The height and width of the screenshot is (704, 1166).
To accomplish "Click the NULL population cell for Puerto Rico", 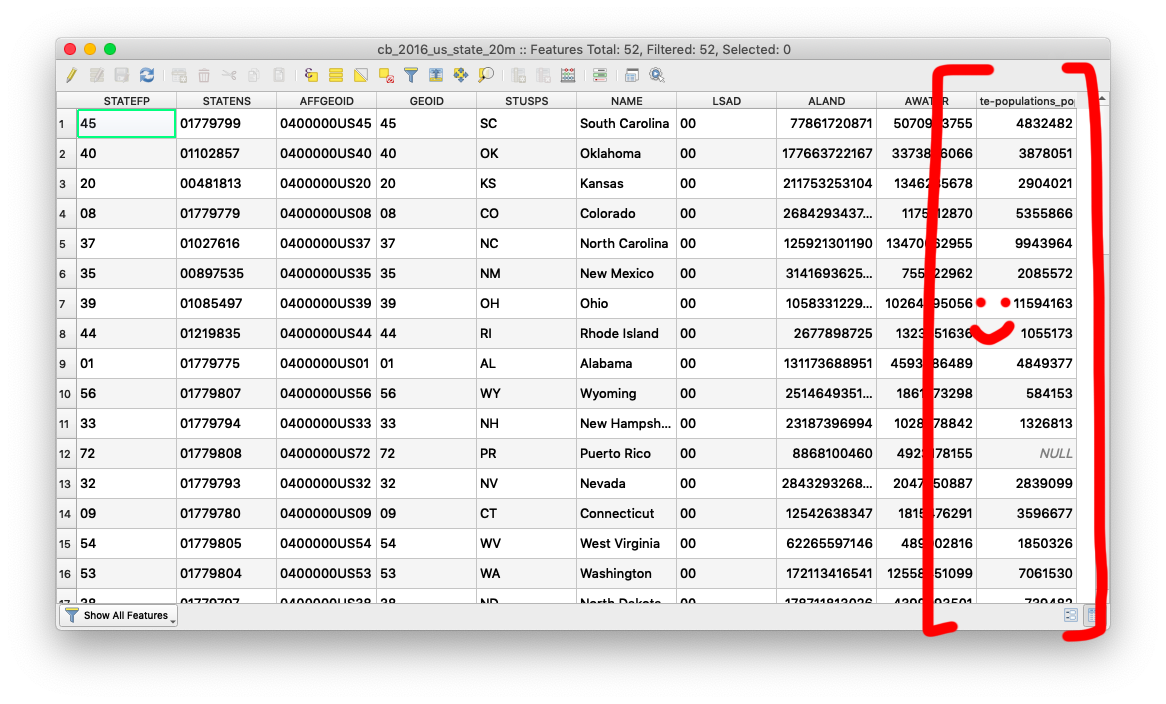I will pos(1026,453).
